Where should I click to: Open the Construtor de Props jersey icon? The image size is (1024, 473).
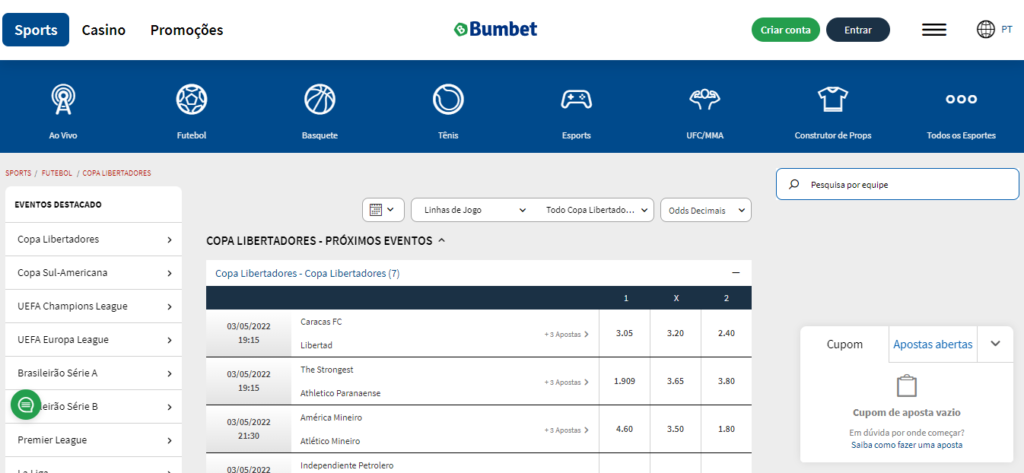point(833,100)
